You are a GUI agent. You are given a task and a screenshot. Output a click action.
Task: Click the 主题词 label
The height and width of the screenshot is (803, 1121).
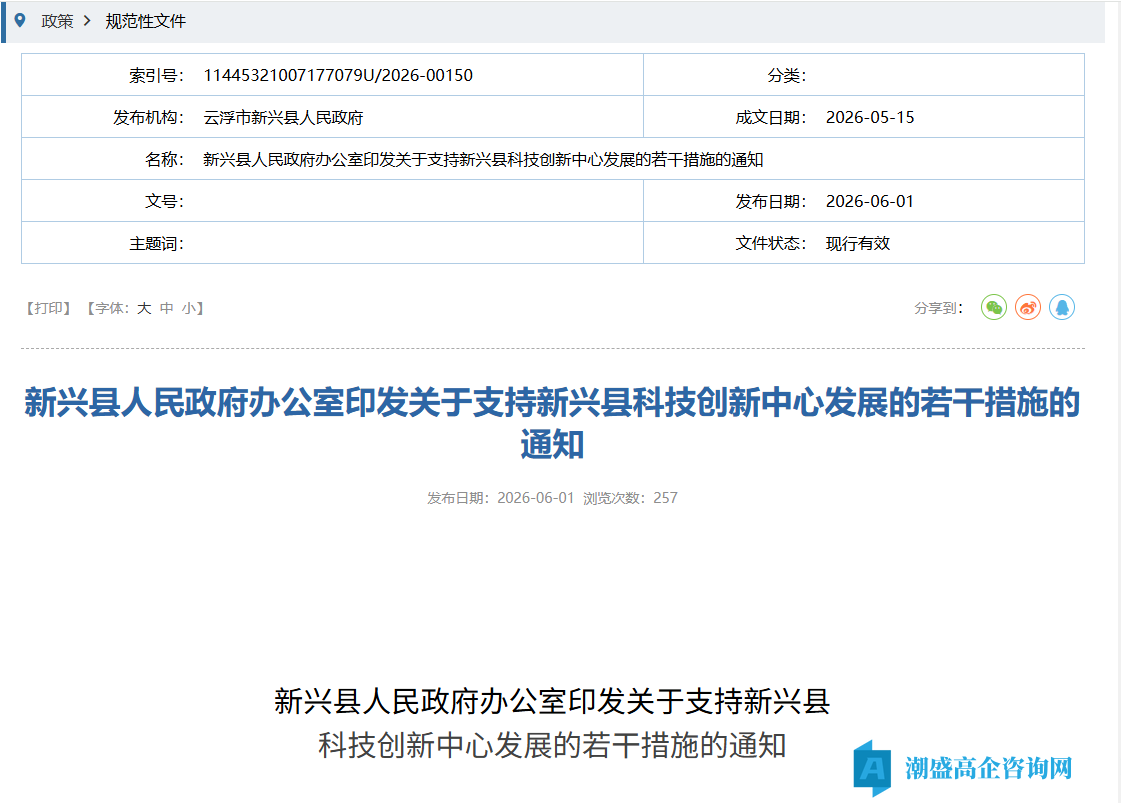[156, 244]
